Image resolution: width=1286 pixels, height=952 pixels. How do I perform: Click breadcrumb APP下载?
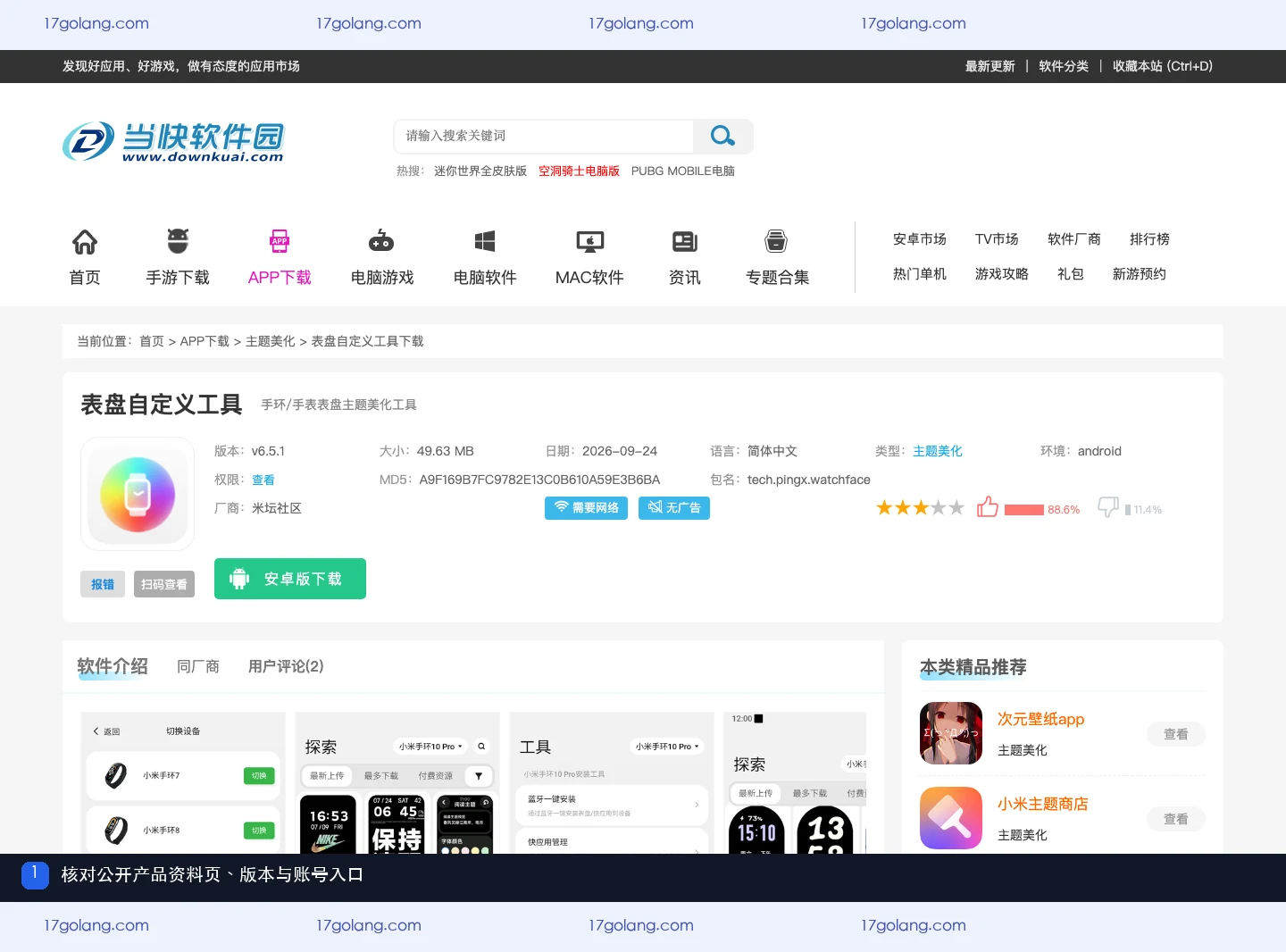click(205, 341)
